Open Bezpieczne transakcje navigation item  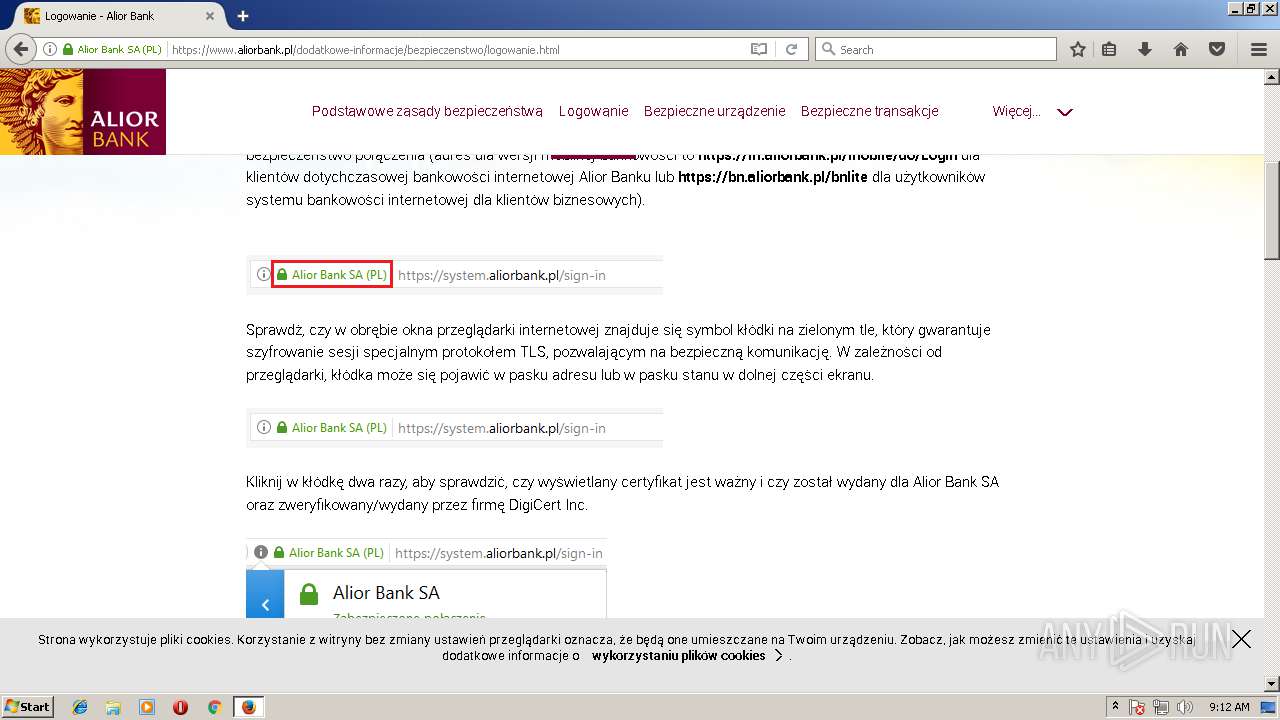[x=870, y=111]
